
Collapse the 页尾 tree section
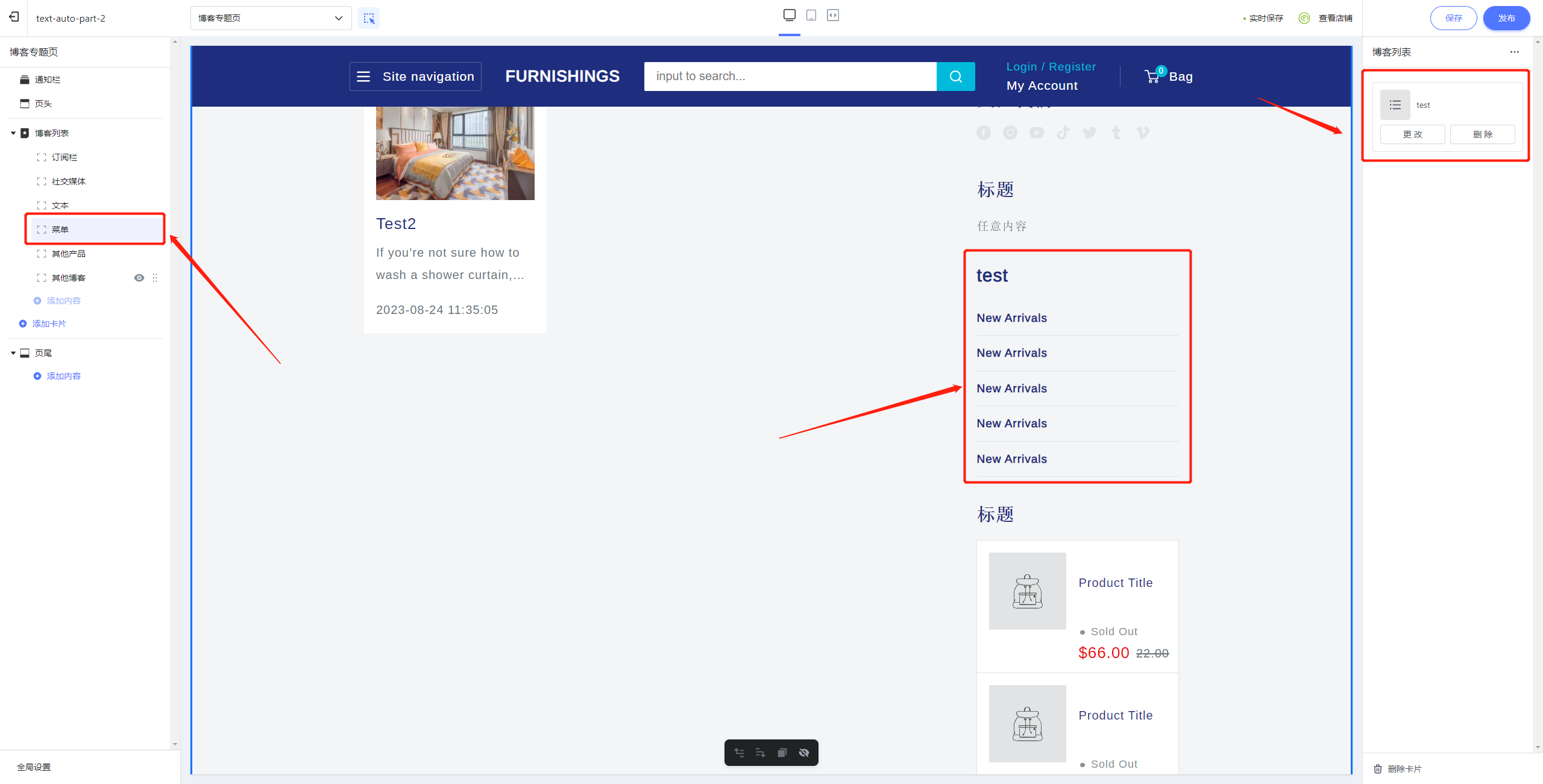13,353
